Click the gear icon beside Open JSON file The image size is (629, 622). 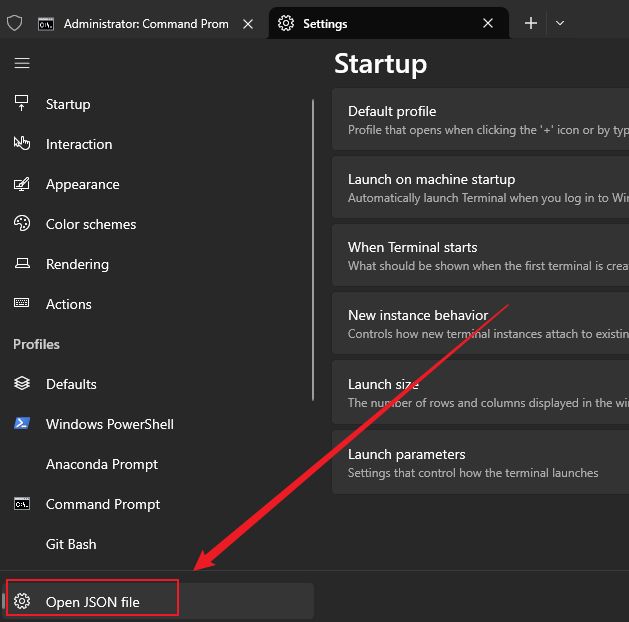[x=22, y=601]
